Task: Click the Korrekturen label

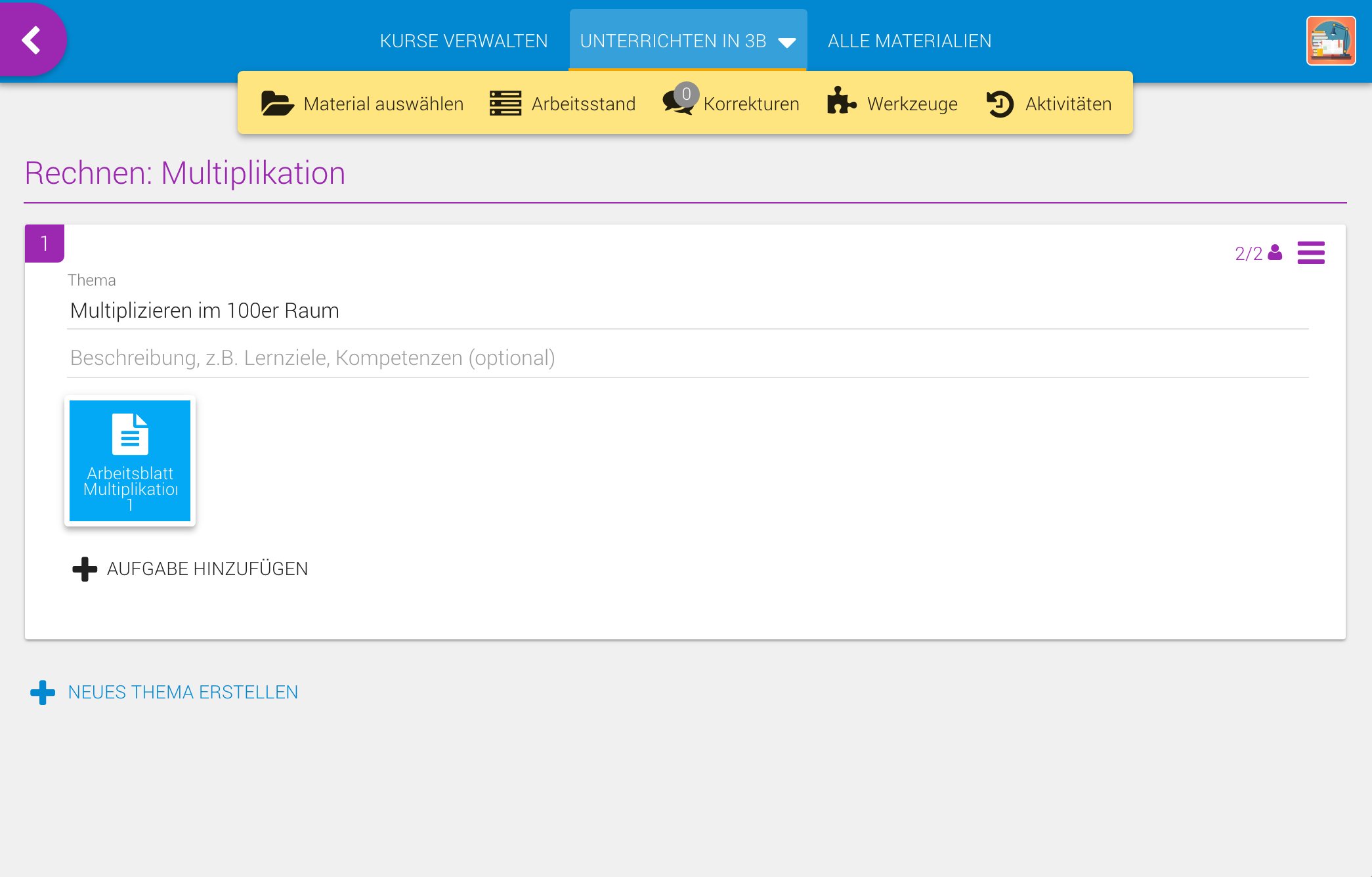Action: [x=751, y=104]
